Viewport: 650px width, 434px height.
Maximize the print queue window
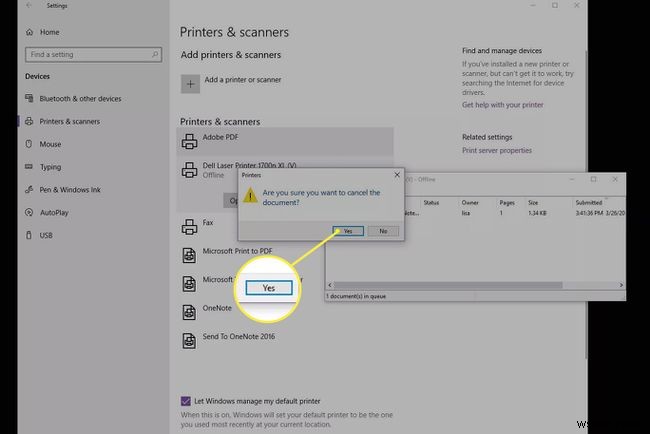tap(594, 179)
